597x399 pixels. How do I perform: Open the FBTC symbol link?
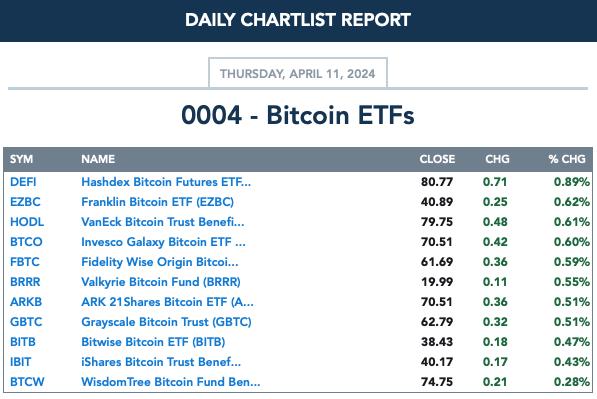click(x=25, y=262)
